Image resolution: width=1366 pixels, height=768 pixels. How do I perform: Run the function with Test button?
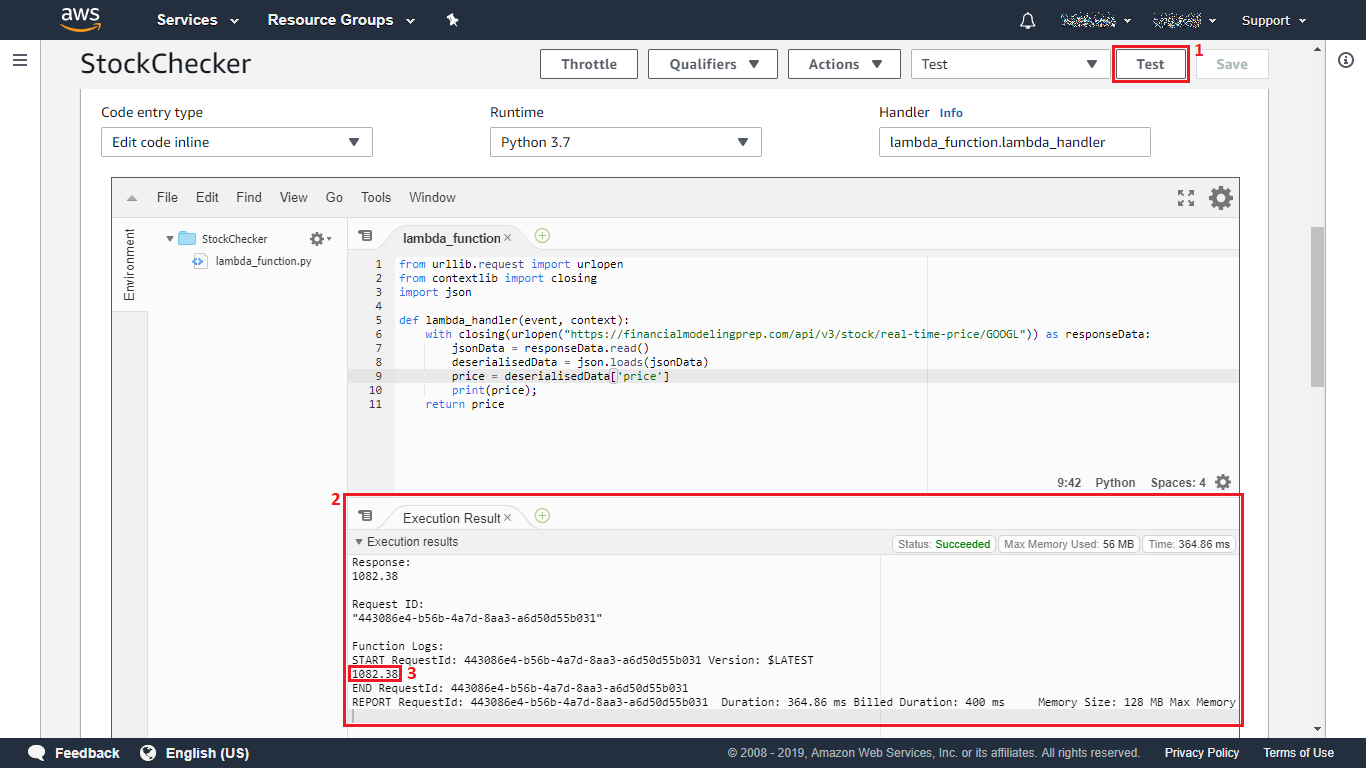pyautogui.click(x=1150, y=64)
